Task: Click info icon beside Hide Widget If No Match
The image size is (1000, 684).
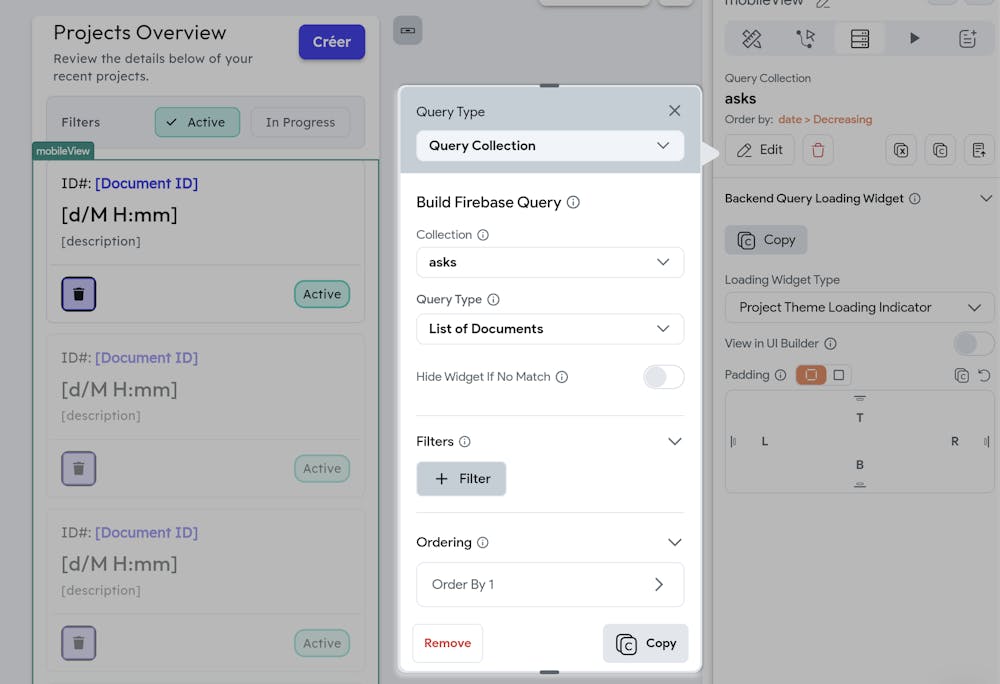Action: (561, 377)
